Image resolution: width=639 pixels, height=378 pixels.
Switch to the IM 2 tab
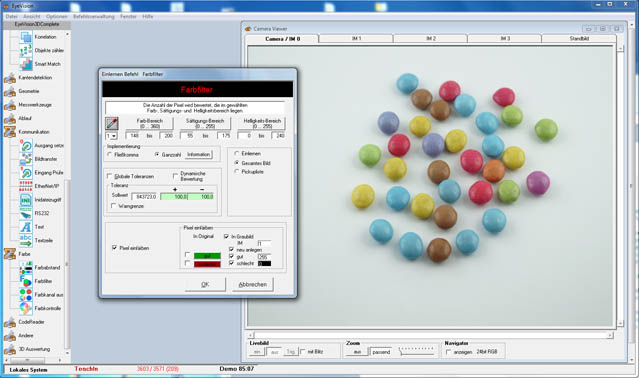tap(430, 38)
